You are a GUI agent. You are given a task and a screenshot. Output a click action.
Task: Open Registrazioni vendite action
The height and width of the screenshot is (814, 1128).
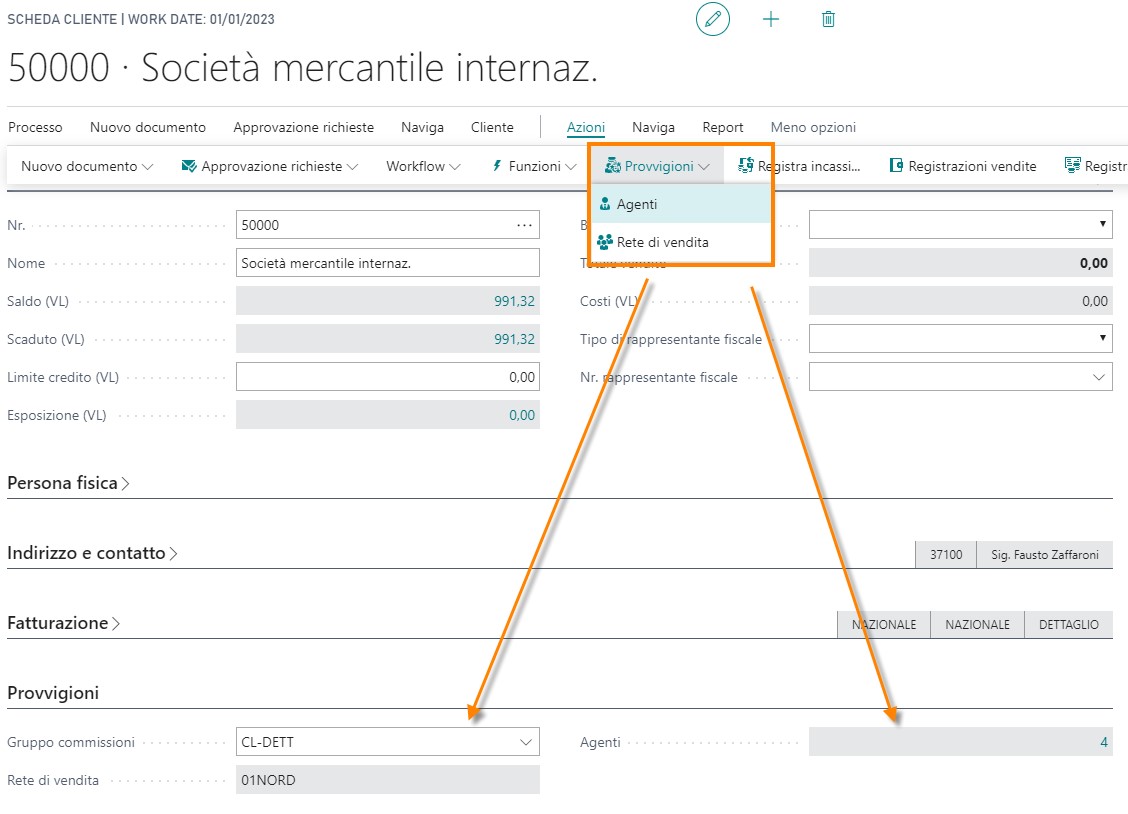(x=962, y=166)
